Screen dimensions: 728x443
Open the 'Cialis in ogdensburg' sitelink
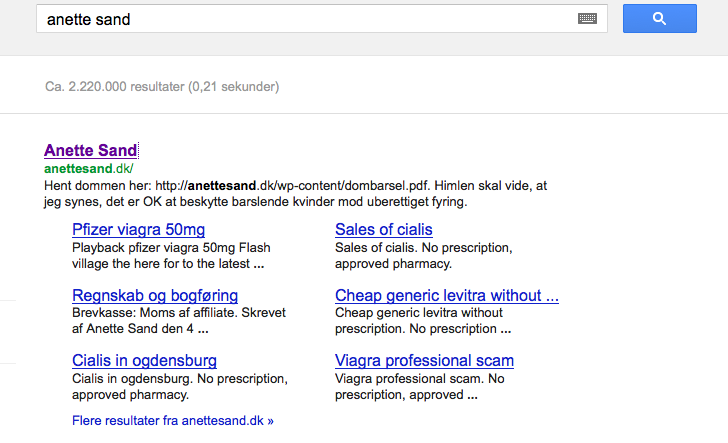point(144,360)
